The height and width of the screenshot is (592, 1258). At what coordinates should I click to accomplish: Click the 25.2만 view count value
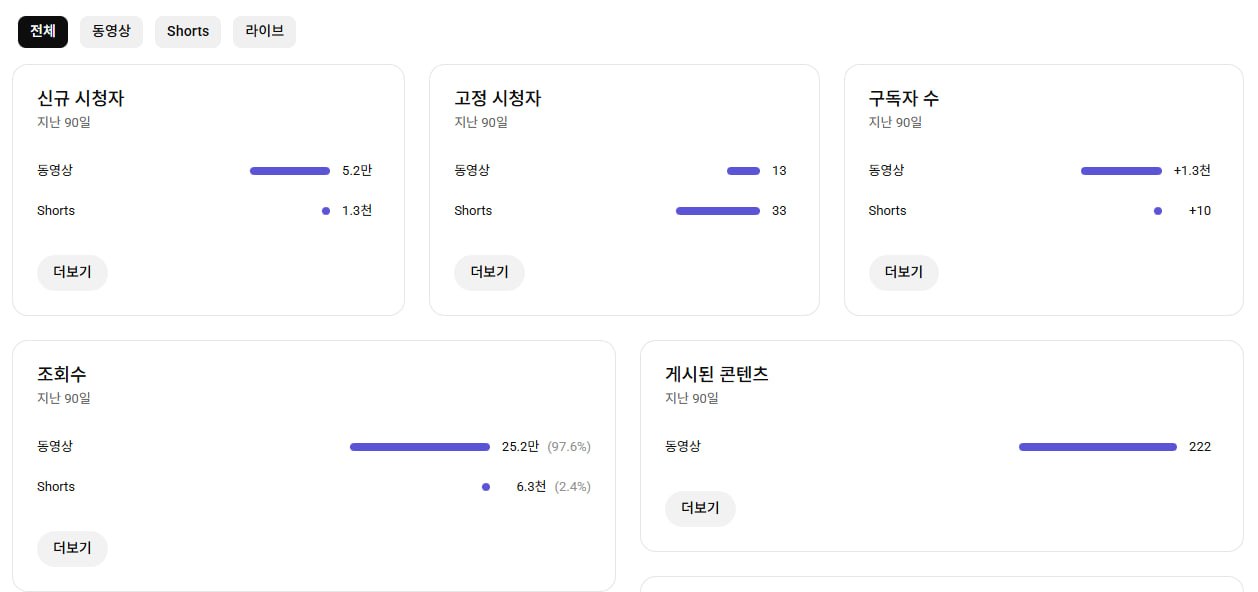(x=520, y=447)
